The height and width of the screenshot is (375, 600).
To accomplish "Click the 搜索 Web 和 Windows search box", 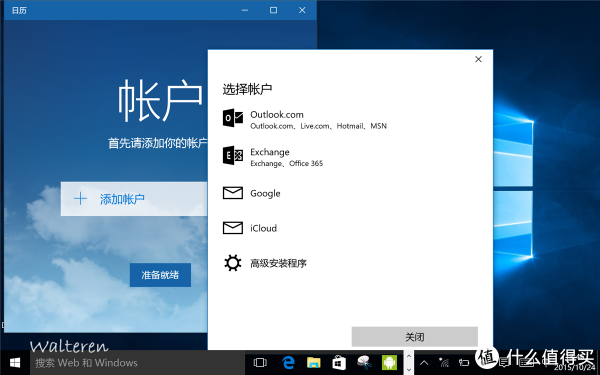I will click(x=137, y=363).
